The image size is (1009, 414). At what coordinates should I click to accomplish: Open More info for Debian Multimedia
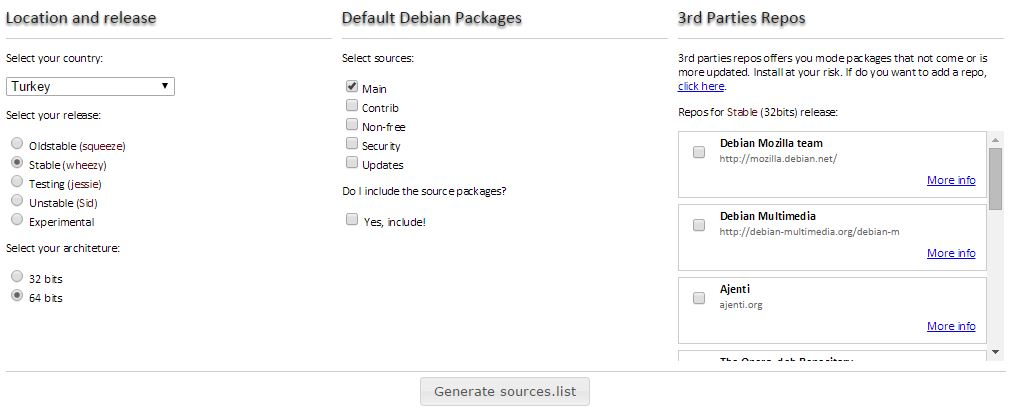(951, 253)
